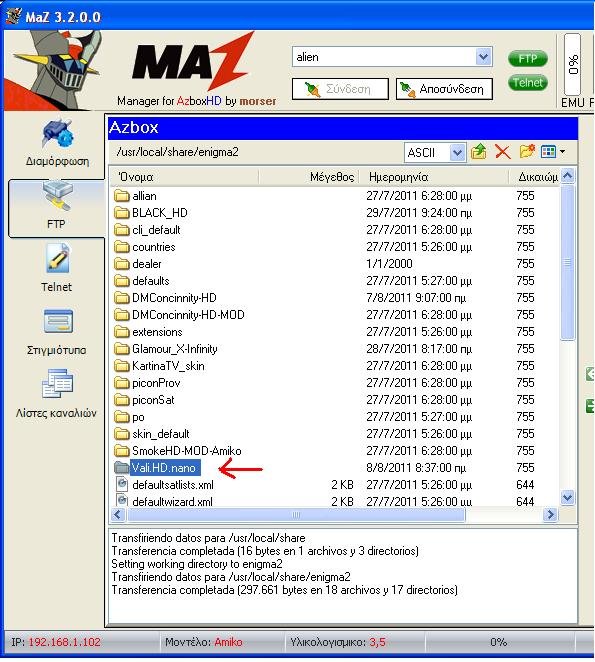Select the piconSat folder
Image resolution: width=595 pixels, height=662 pixels.
[144, 400]
